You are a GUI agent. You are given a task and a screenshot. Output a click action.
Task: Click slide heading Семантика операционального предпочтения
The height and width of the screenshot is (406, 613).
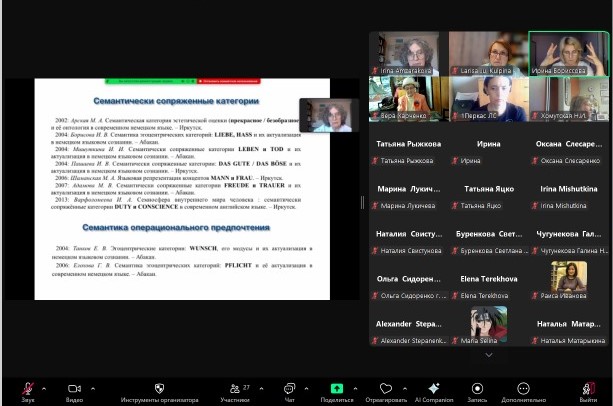click(176, 227)
